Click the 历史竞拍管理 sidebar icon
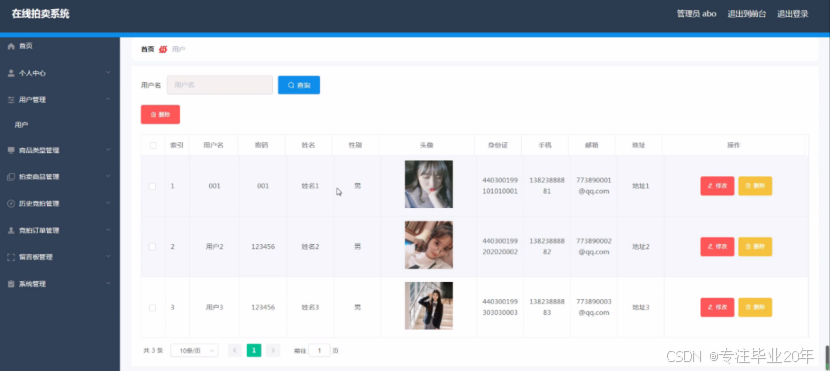The image size is (830, 372). [x=11, y=204]
